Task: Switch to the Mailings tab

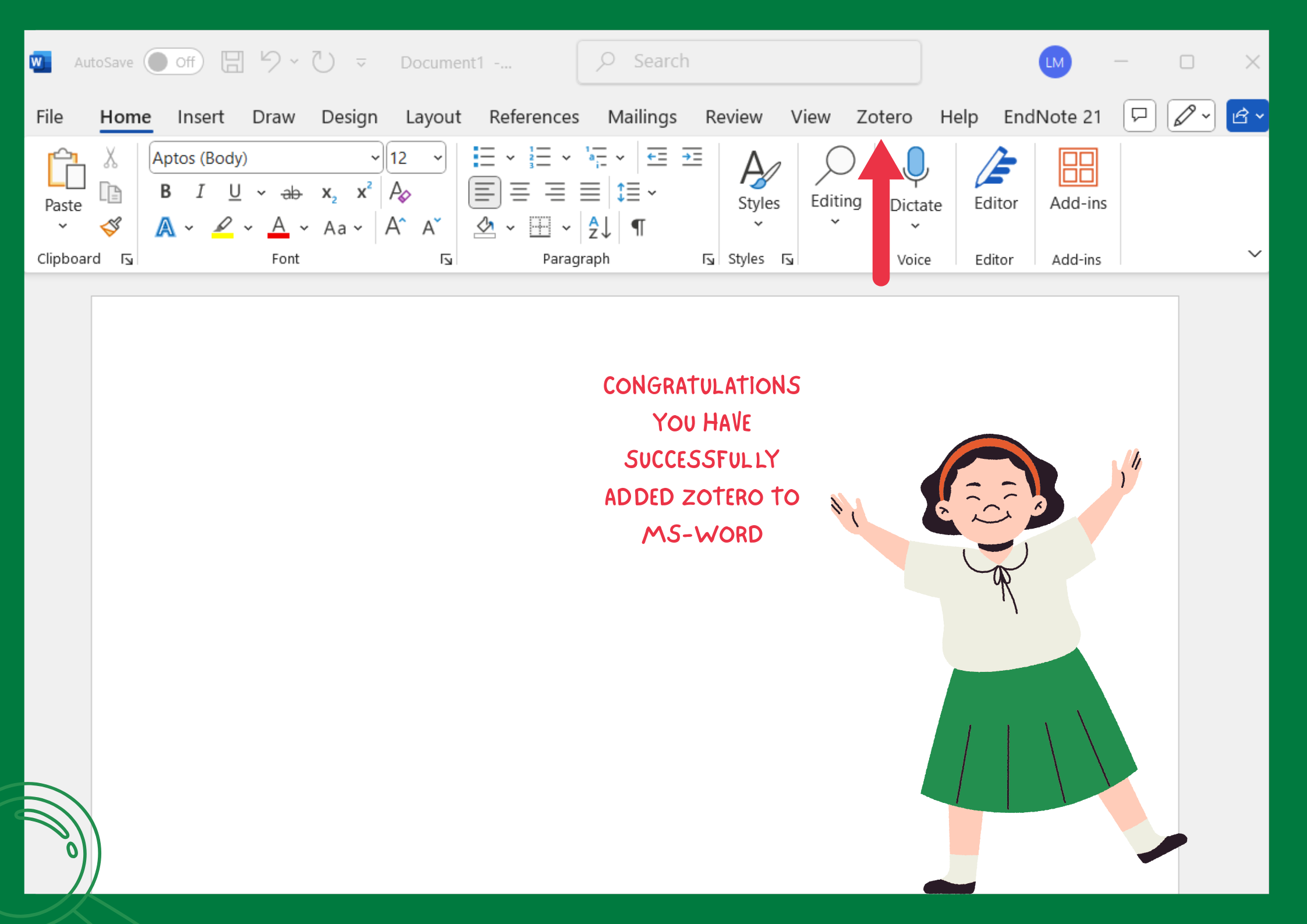Action: [642, 116]
